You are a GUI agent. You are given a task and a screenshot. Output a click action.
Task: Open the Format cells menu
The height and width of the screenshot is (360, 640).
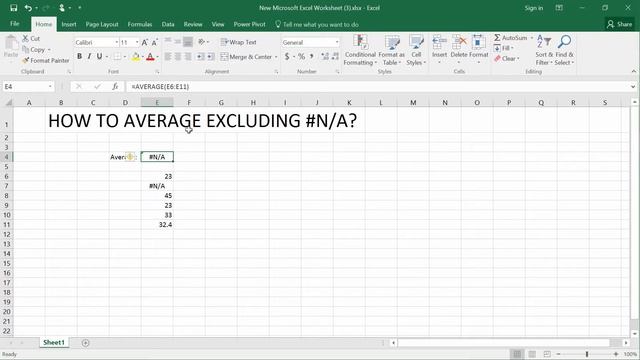point(478,49)
